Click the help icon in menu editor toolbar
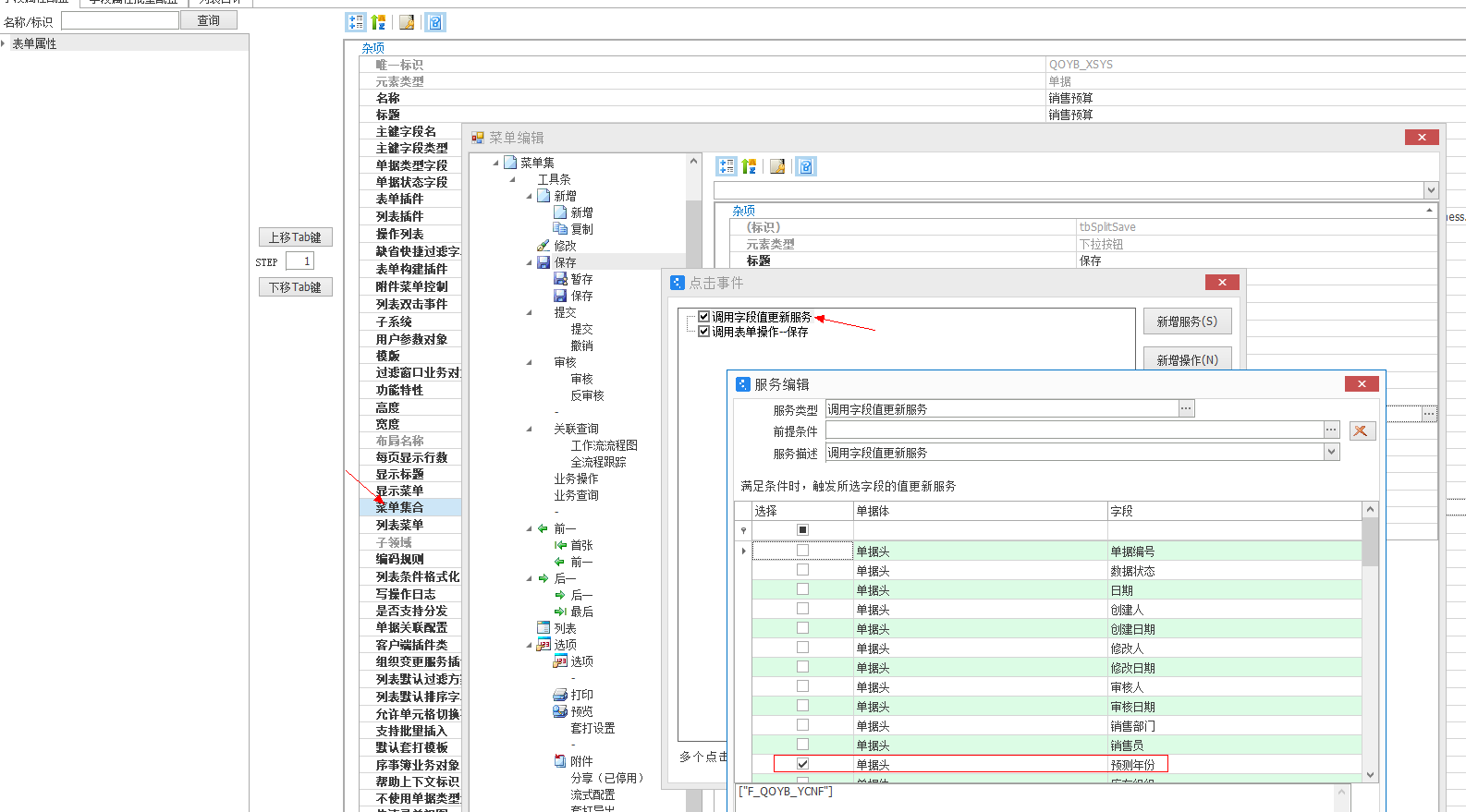 click(x=806, y=166)
